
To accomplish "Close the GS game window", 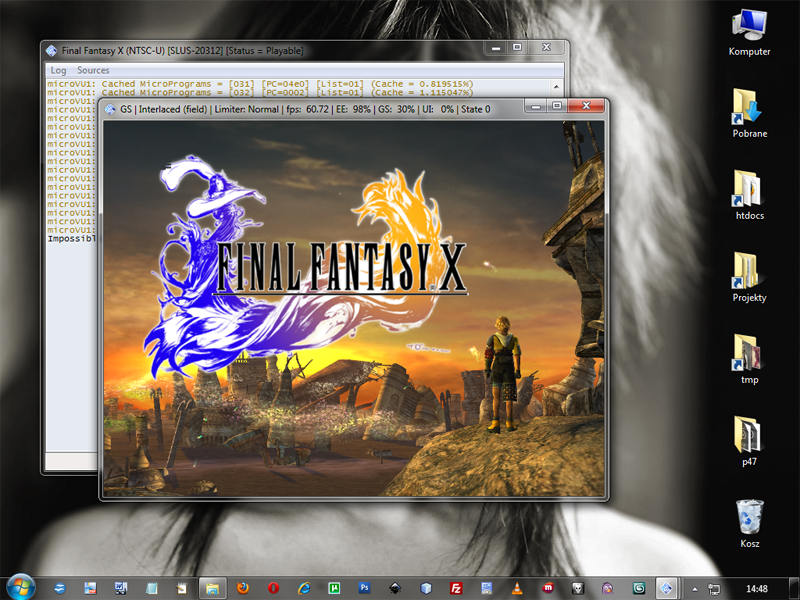I will click(586, 106).
